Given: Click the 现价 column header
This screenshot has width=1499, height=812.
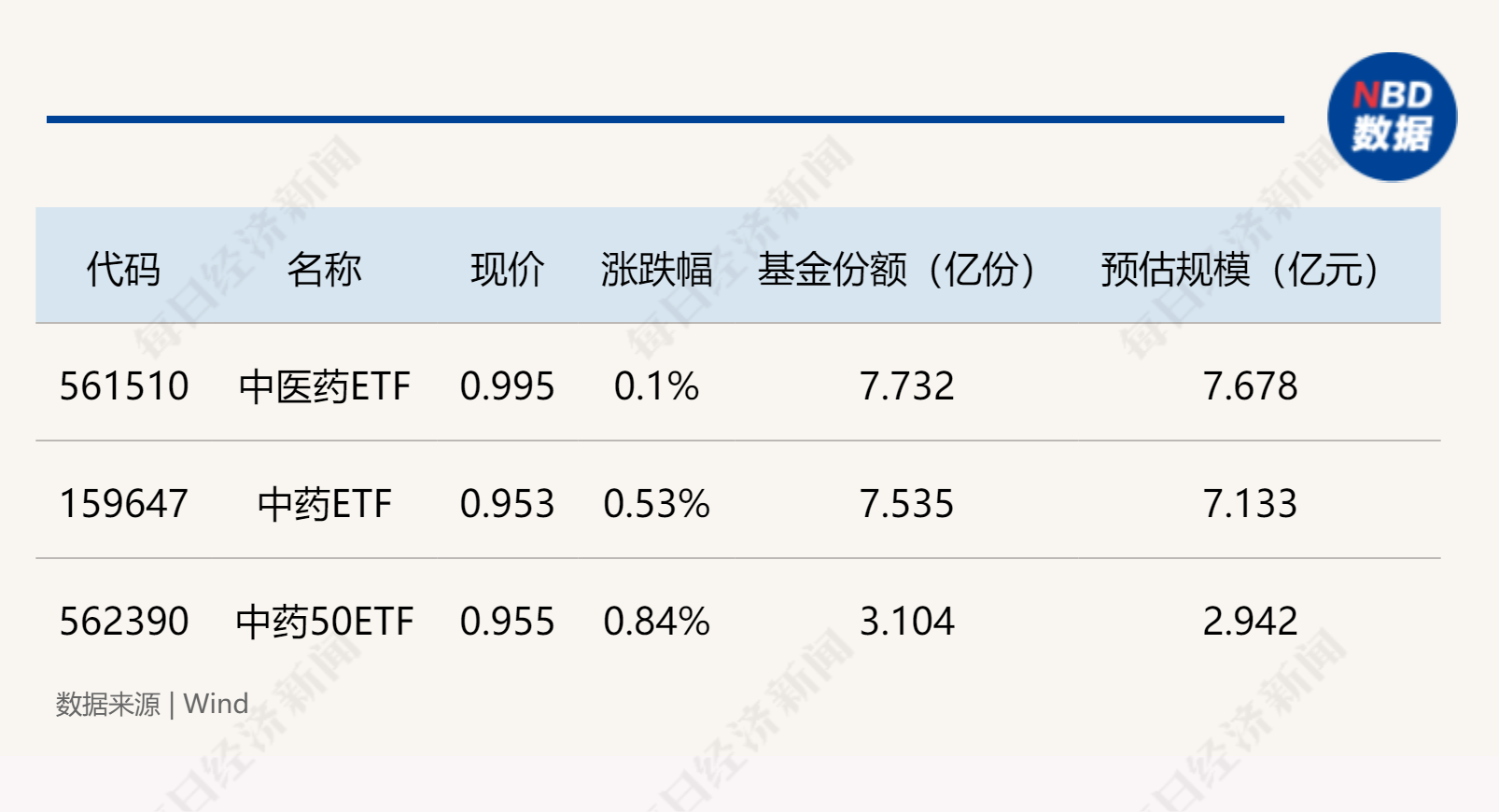Looking at the screenshot, I should click(507, 270).
